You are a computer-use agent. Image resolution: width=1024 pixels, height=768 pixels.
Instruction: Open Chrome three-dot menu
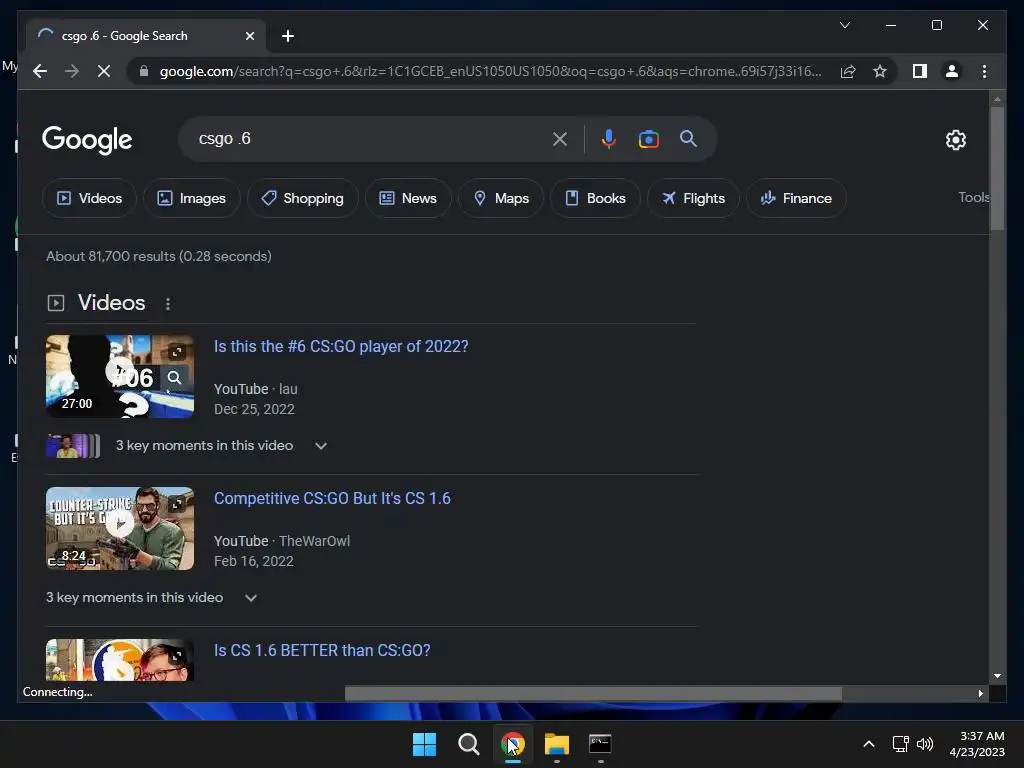coord(984,71)
